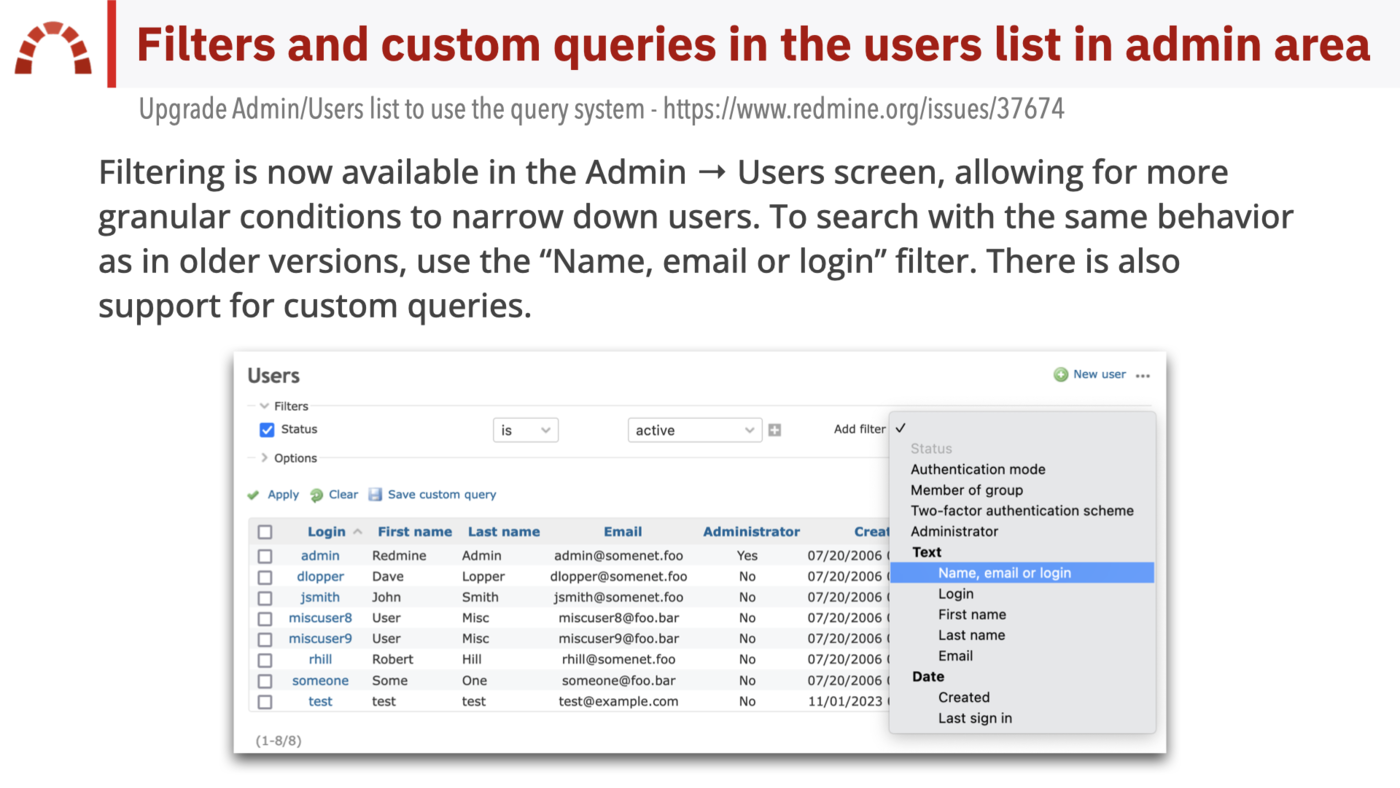The image size is (1400, 788).
Task: Click the checkmark at top of filter dropdown
Action: click(x=901, y=427)
